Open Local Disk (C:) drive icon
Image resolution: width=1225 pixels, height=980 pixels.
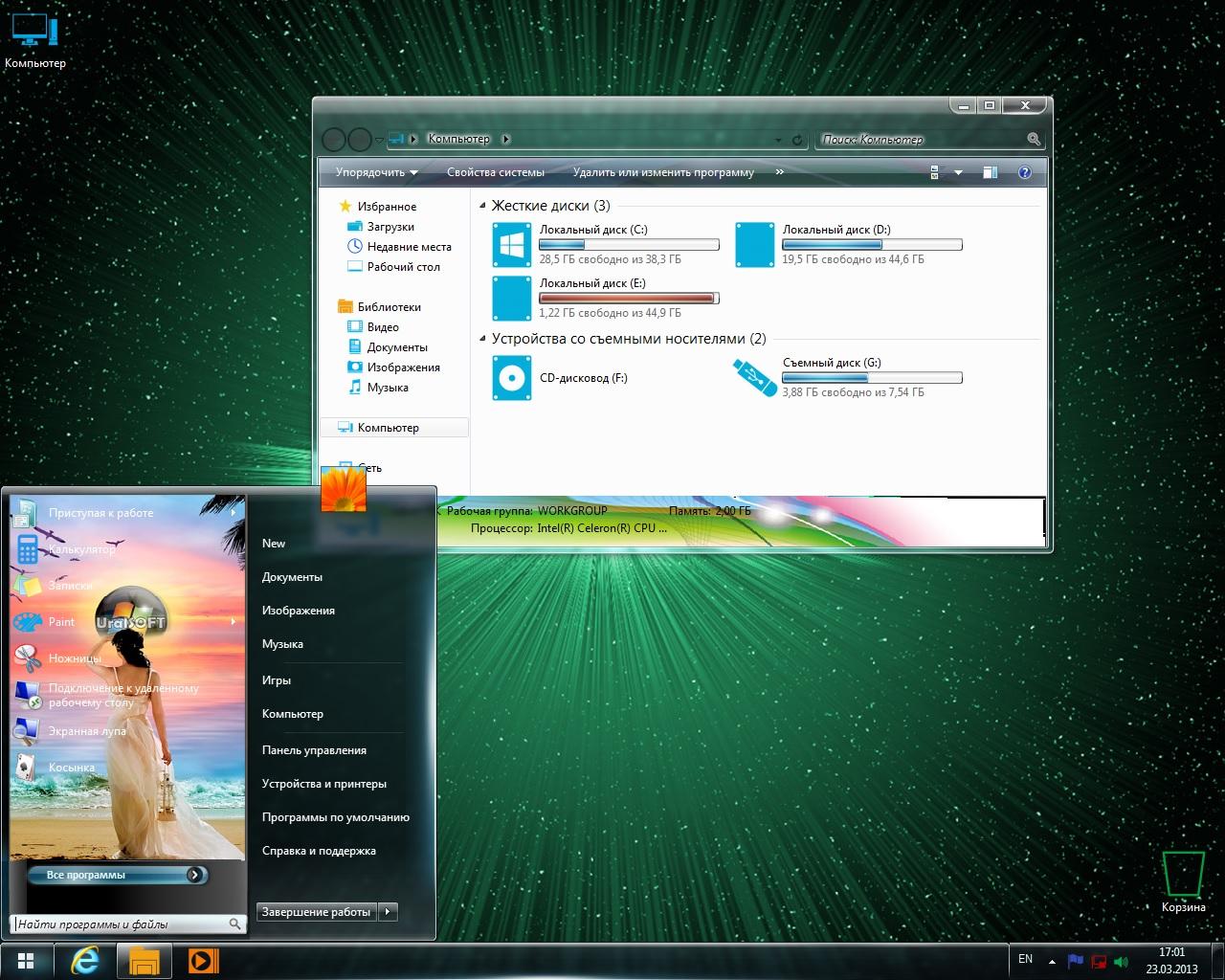[511, 244]
